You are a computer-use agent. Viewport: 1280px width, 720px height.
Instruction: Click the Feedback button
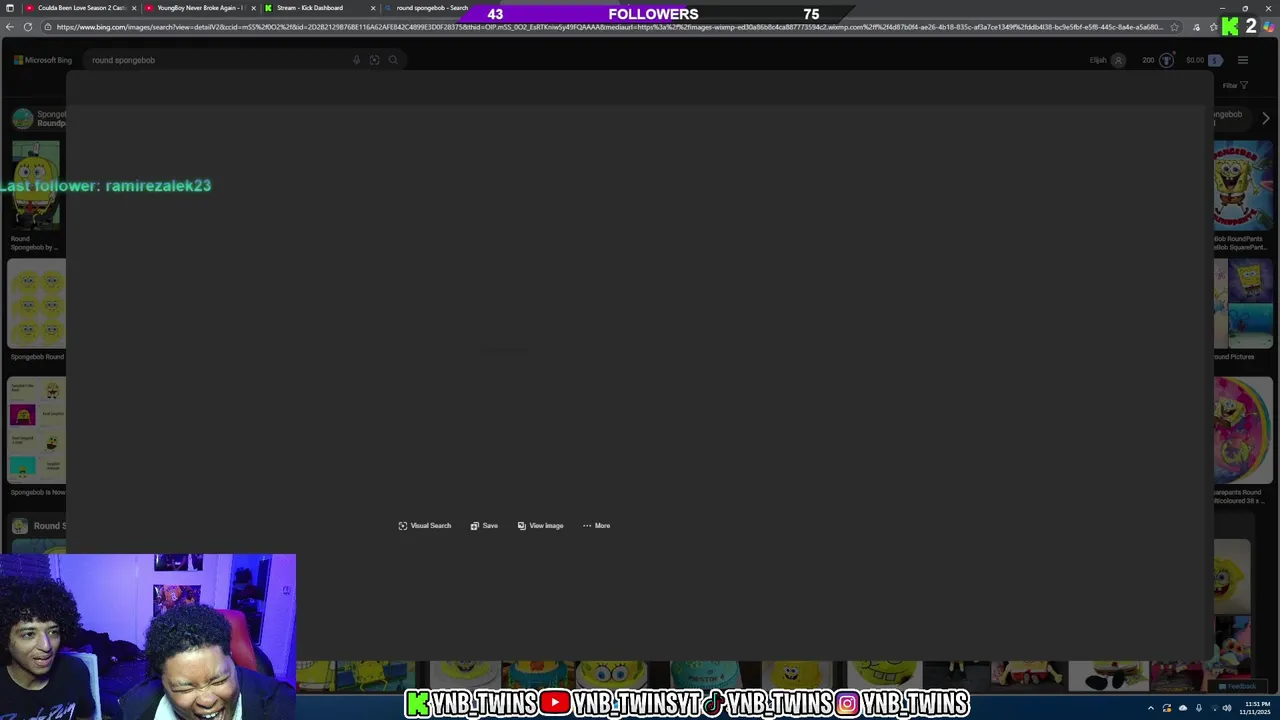click(x=1237, y=686)
